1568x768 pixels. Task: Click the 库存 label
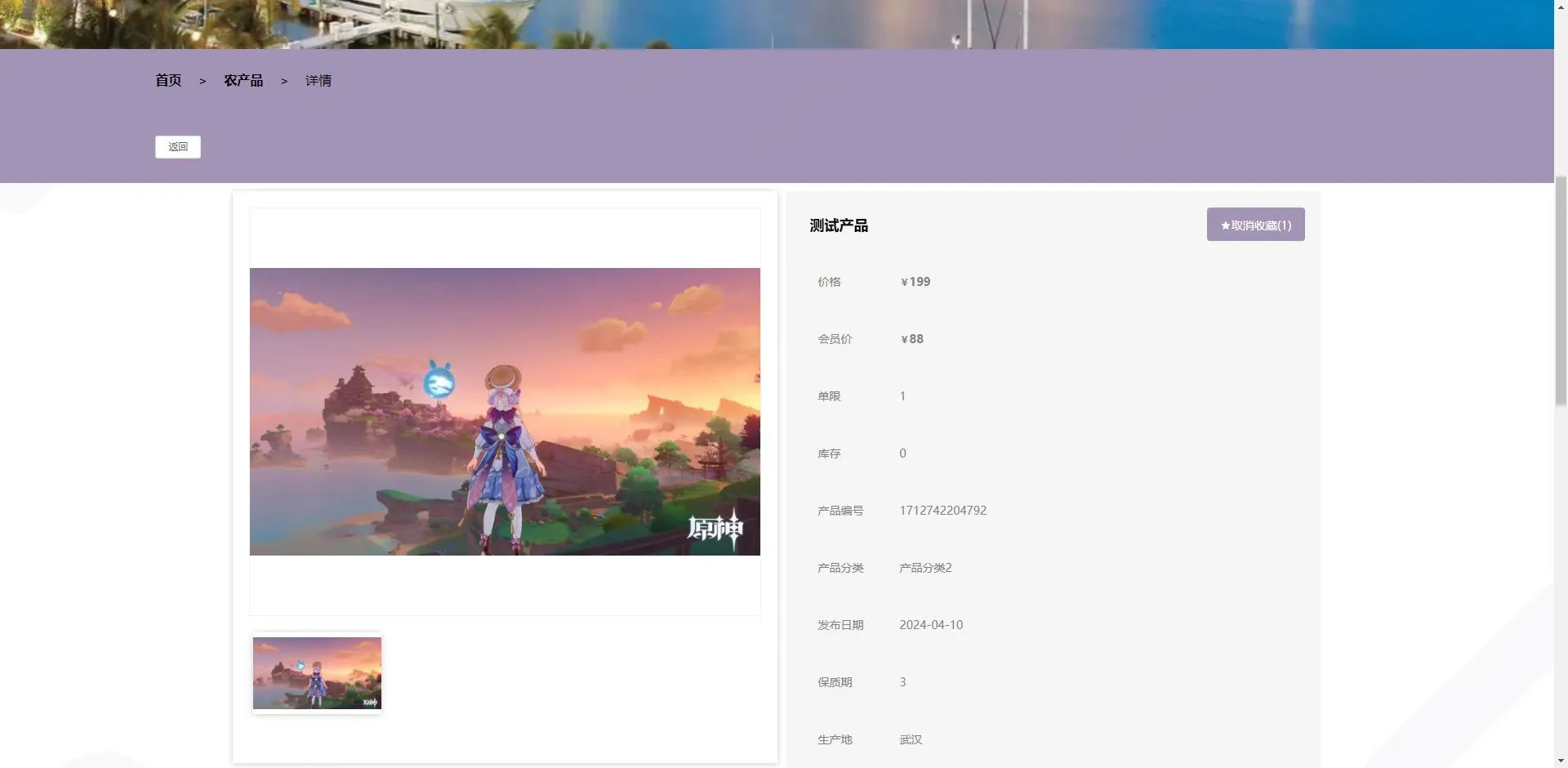pos(829,453)
